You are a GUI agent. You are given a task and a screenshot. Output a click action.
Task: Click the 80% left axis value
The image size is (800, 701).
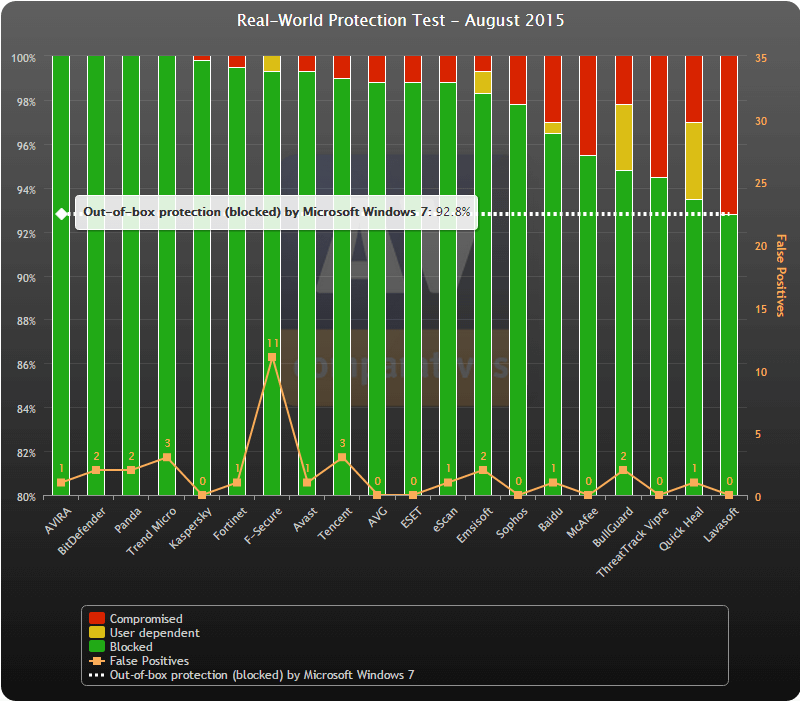[27, 497]
